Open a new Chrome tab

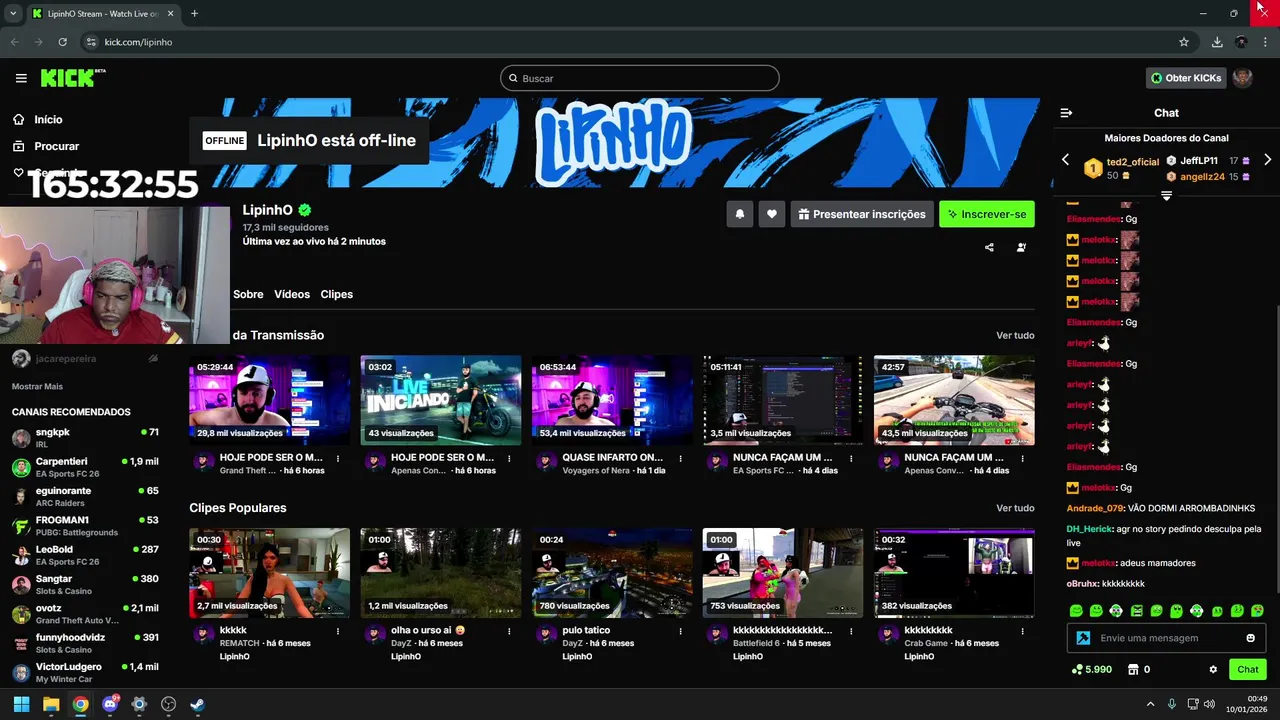pyautogui.click(x=194, y=13)
